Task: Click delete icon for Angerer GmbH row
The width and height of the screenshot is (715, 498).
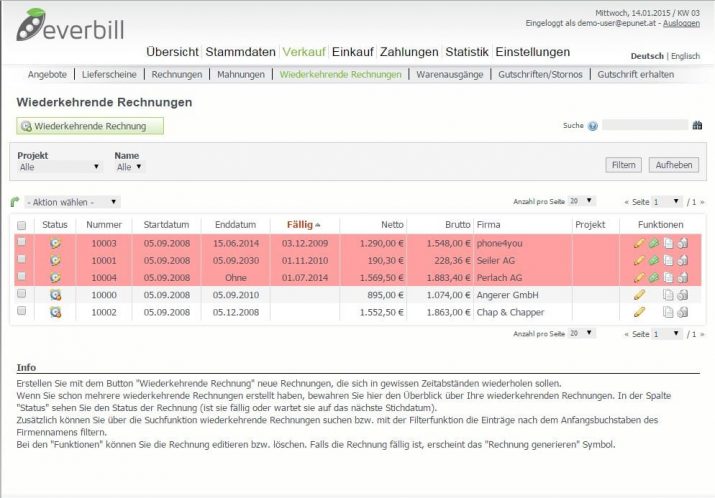Action: click(x=682, y=295)
